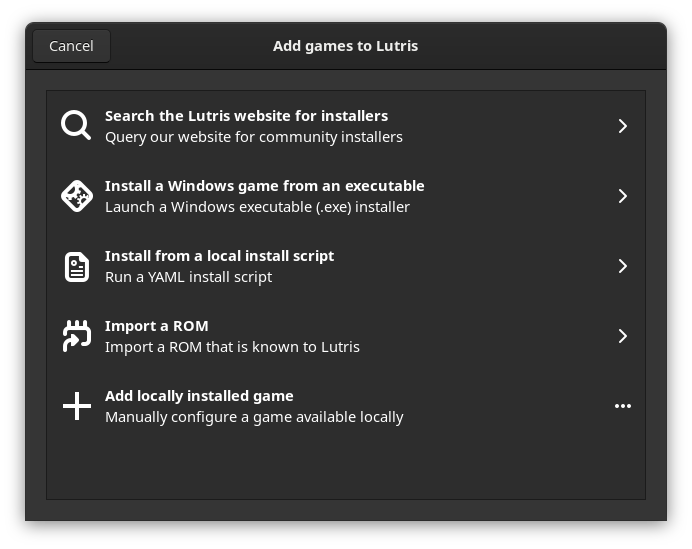692x549 pixels.
Task: Choose 'Add locally installed game' option
Action: (199, 396)
